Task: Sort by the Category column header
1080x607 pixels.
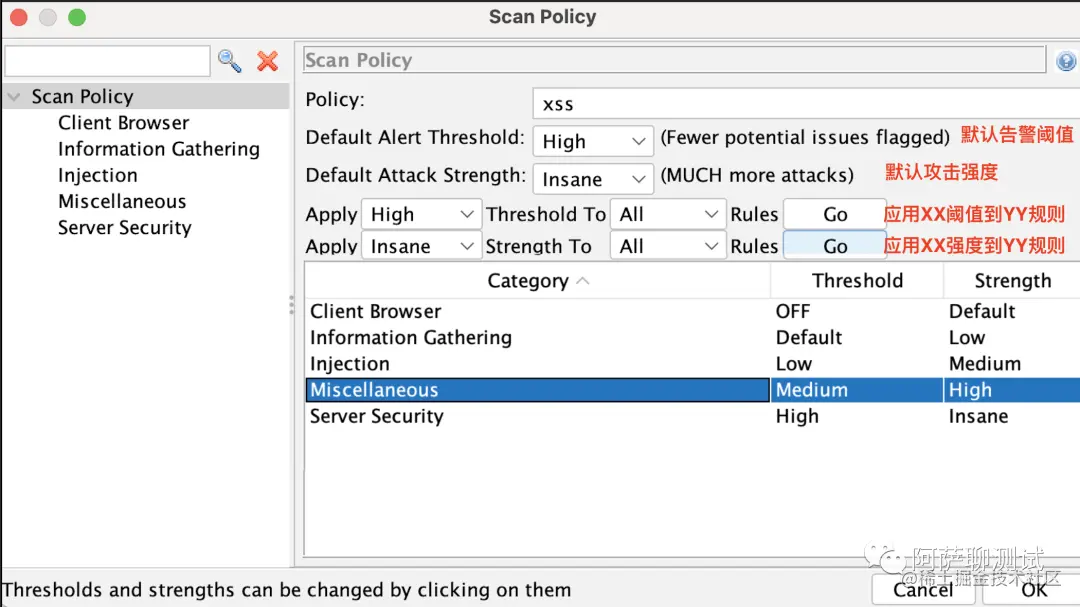Action: tap(537, 280)
